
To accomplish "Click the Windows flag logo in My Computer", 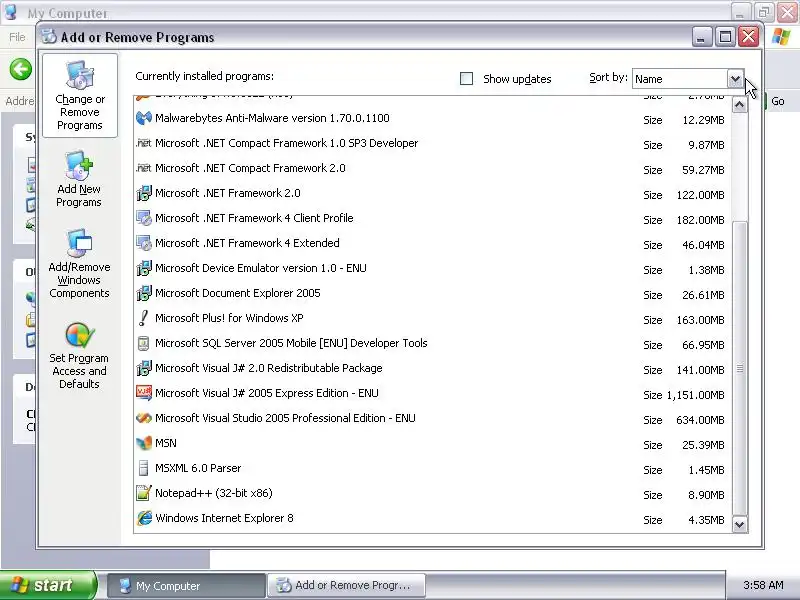I will (x=781, y=37).
